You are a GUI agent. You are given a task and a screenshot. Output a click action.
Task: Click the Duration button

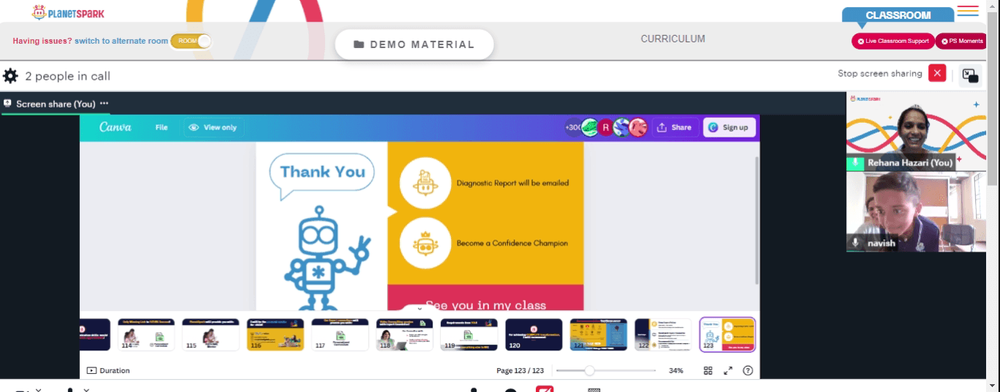108,370
